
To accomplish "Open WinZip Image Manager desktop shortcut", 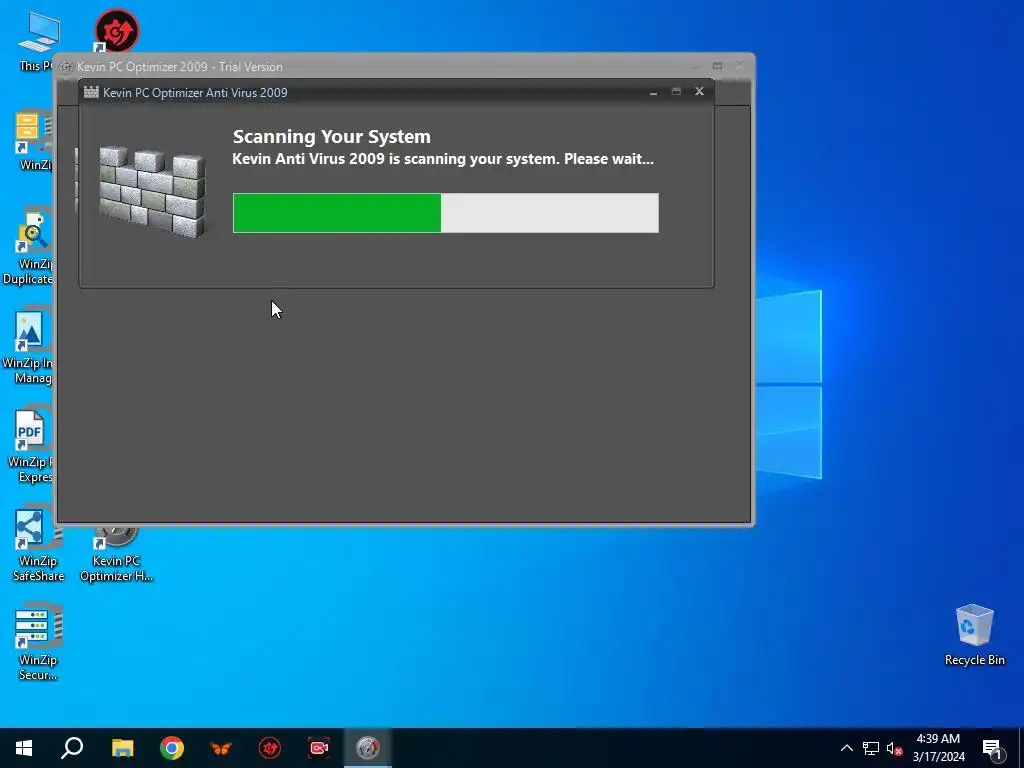I will 29,346.
